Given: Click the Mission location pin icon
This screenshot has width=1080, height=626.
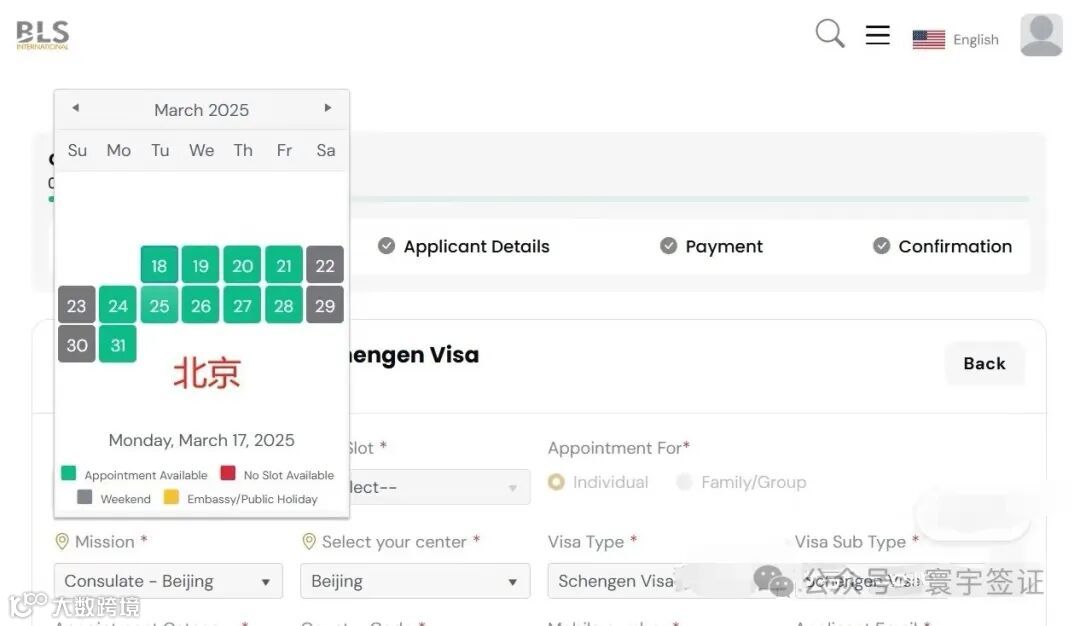Looking at the screenshot, I should coord(62,542).
